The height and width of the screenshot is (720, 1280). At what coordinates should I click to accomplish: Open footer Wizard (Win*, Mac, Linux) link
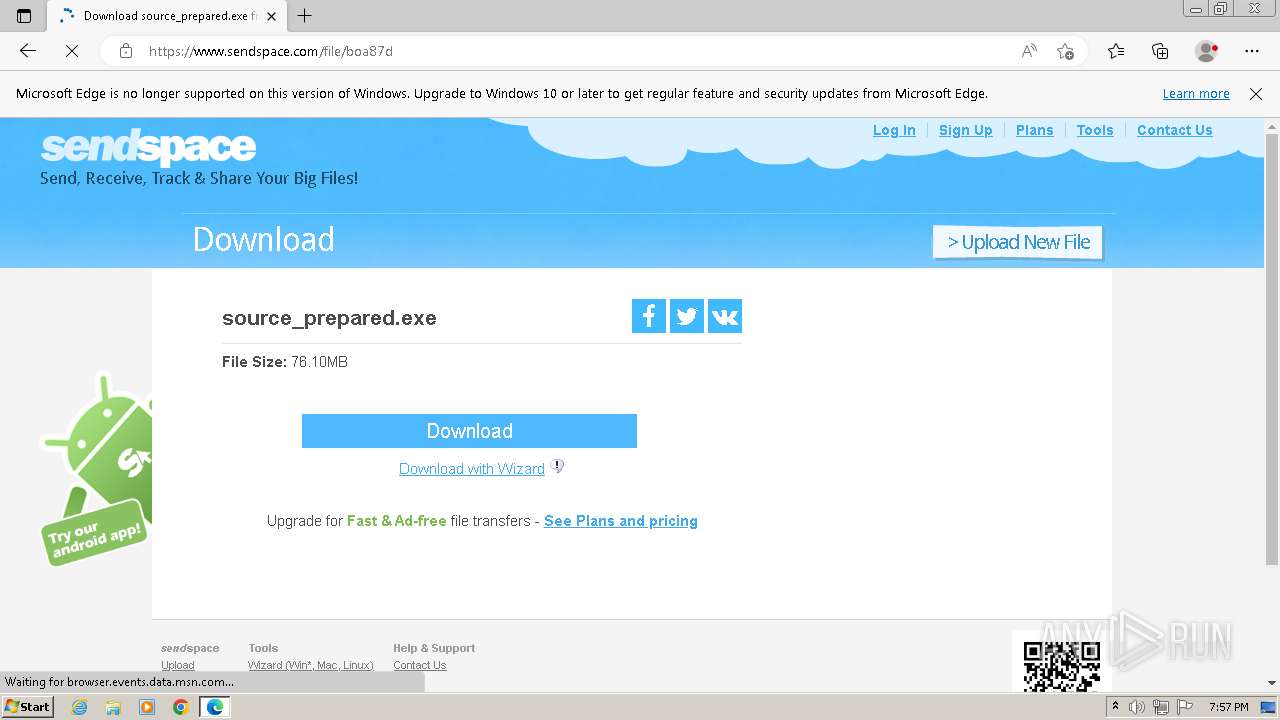[x=311, y=665]
